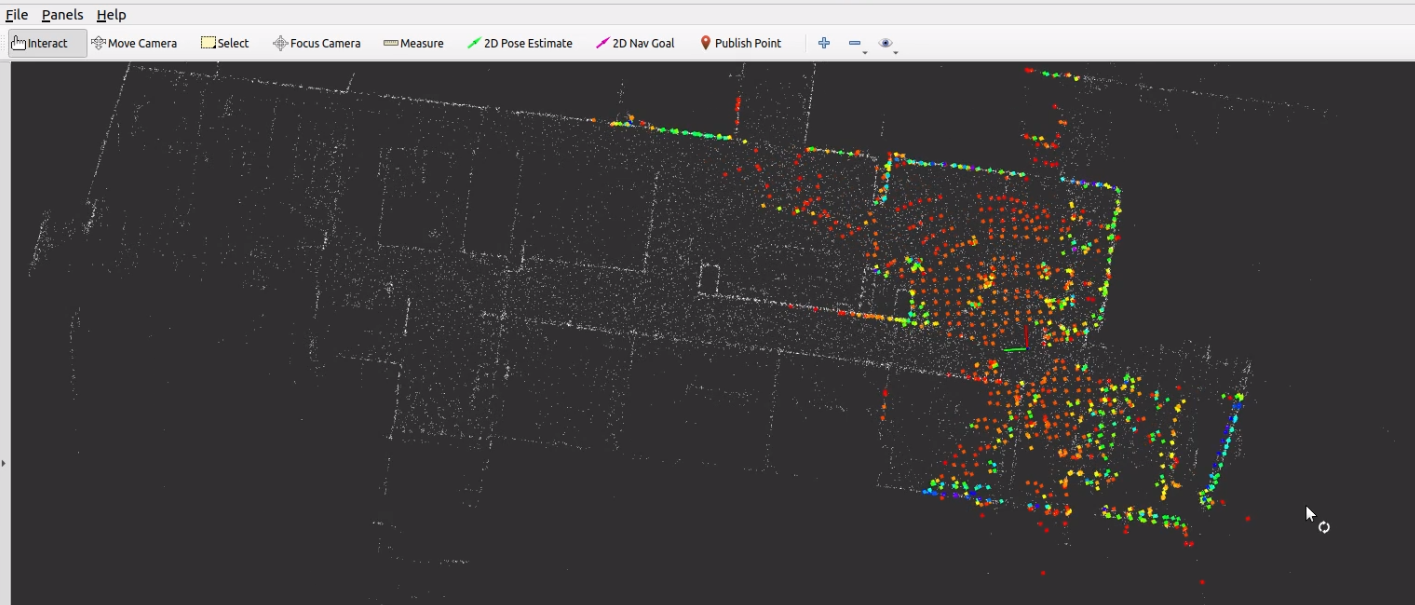The height and width of the screenshot is (605, 1415).
Task: Click the eye visibility icon in toolbar
Action: 885,43
